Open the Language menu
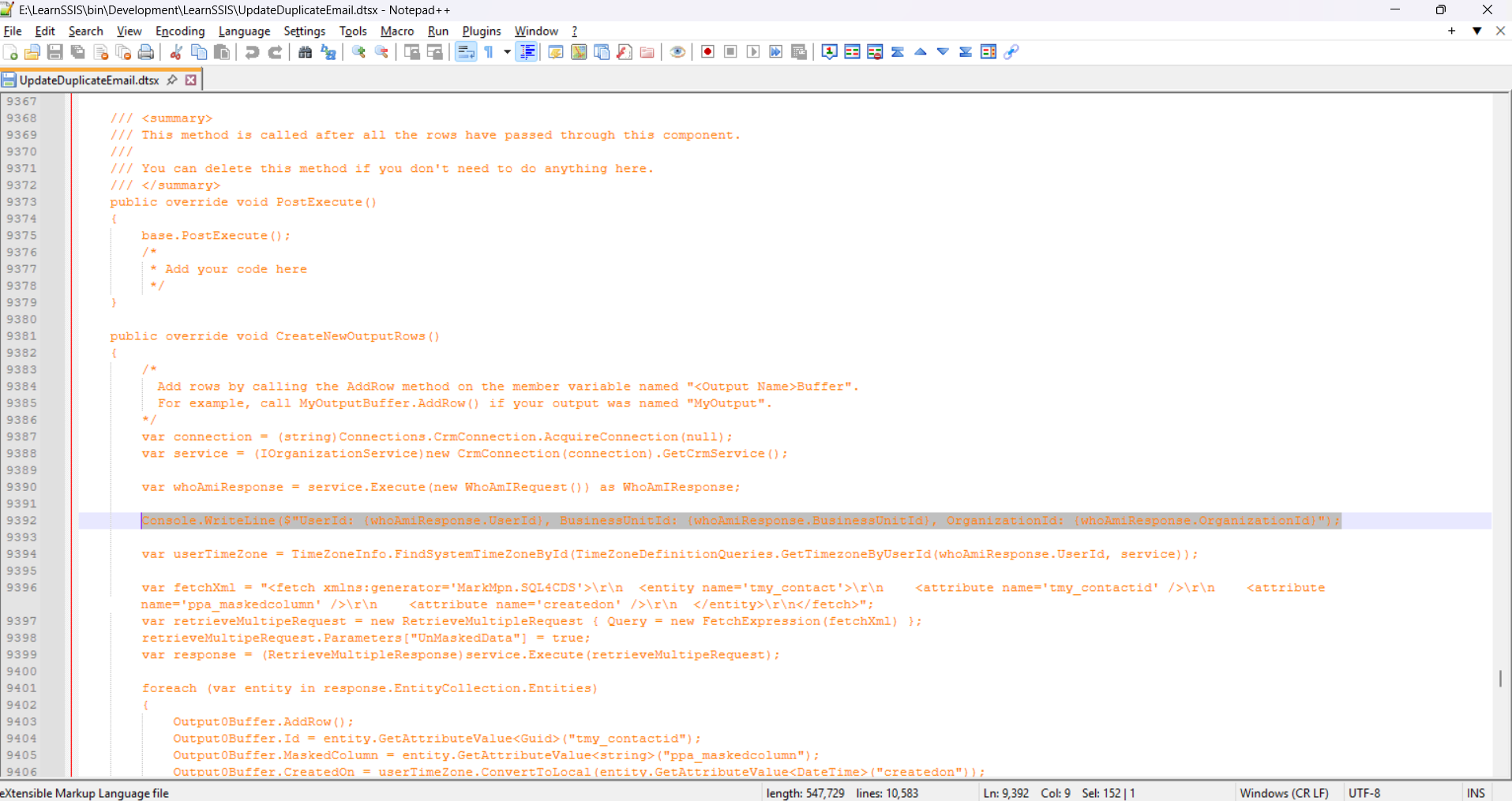 244,31
